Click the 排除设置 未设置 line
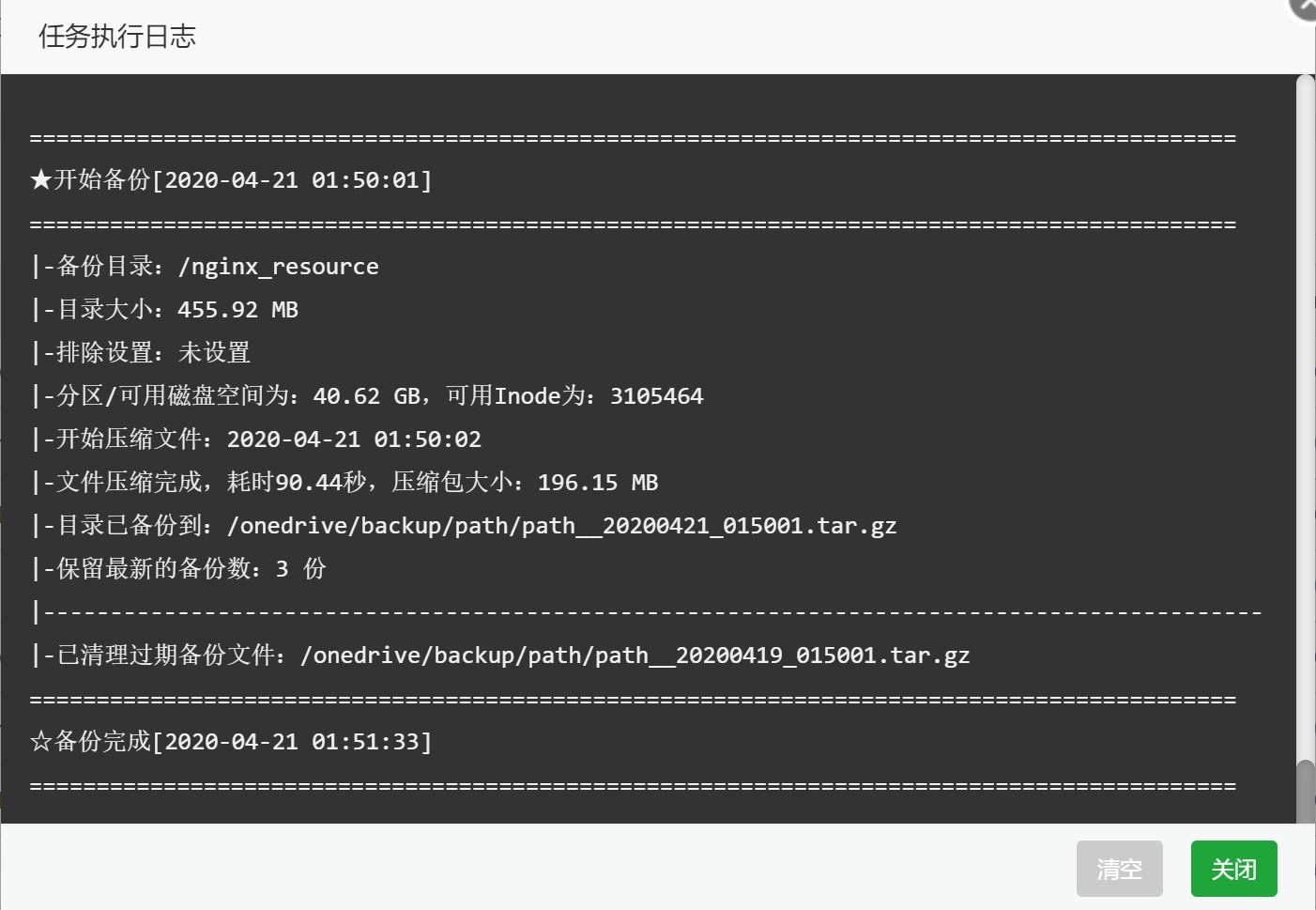This screenshot has height=910, width=1316. pyautogui.click(x=141, y=352)
